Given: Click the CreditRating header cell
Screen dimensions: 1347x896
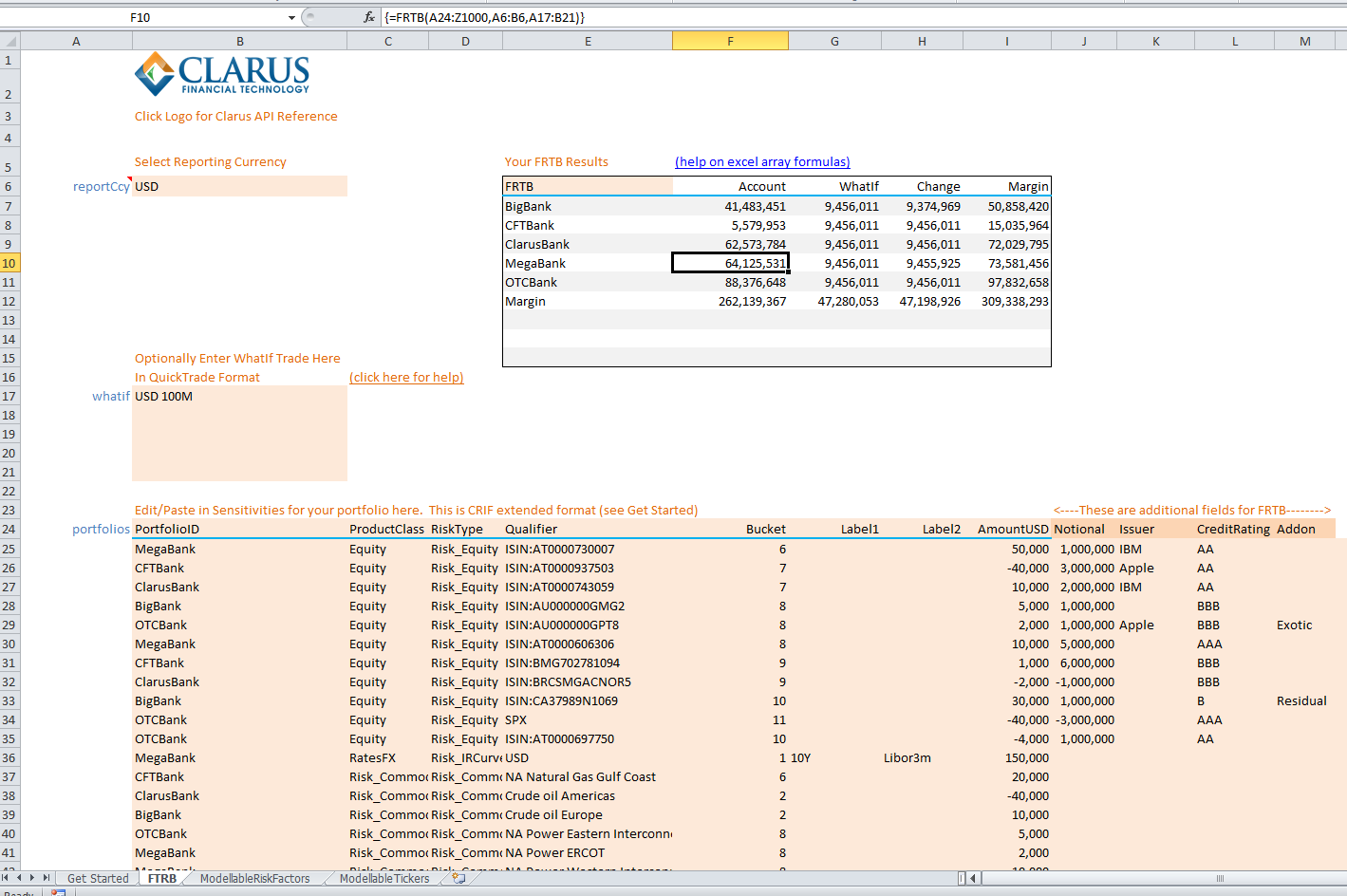Looking at the screenshot, I should pos(1234,529).
